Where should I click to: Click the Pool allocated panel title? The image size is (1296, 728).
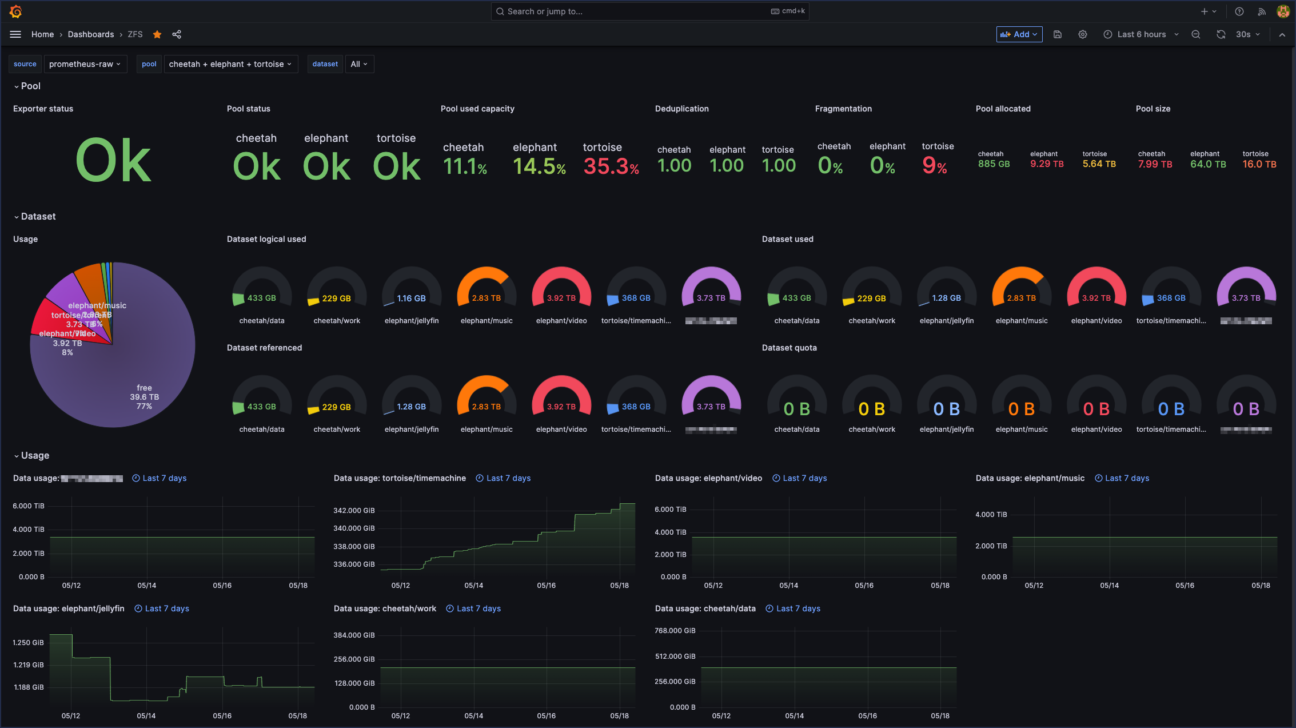coord(1003,109)
